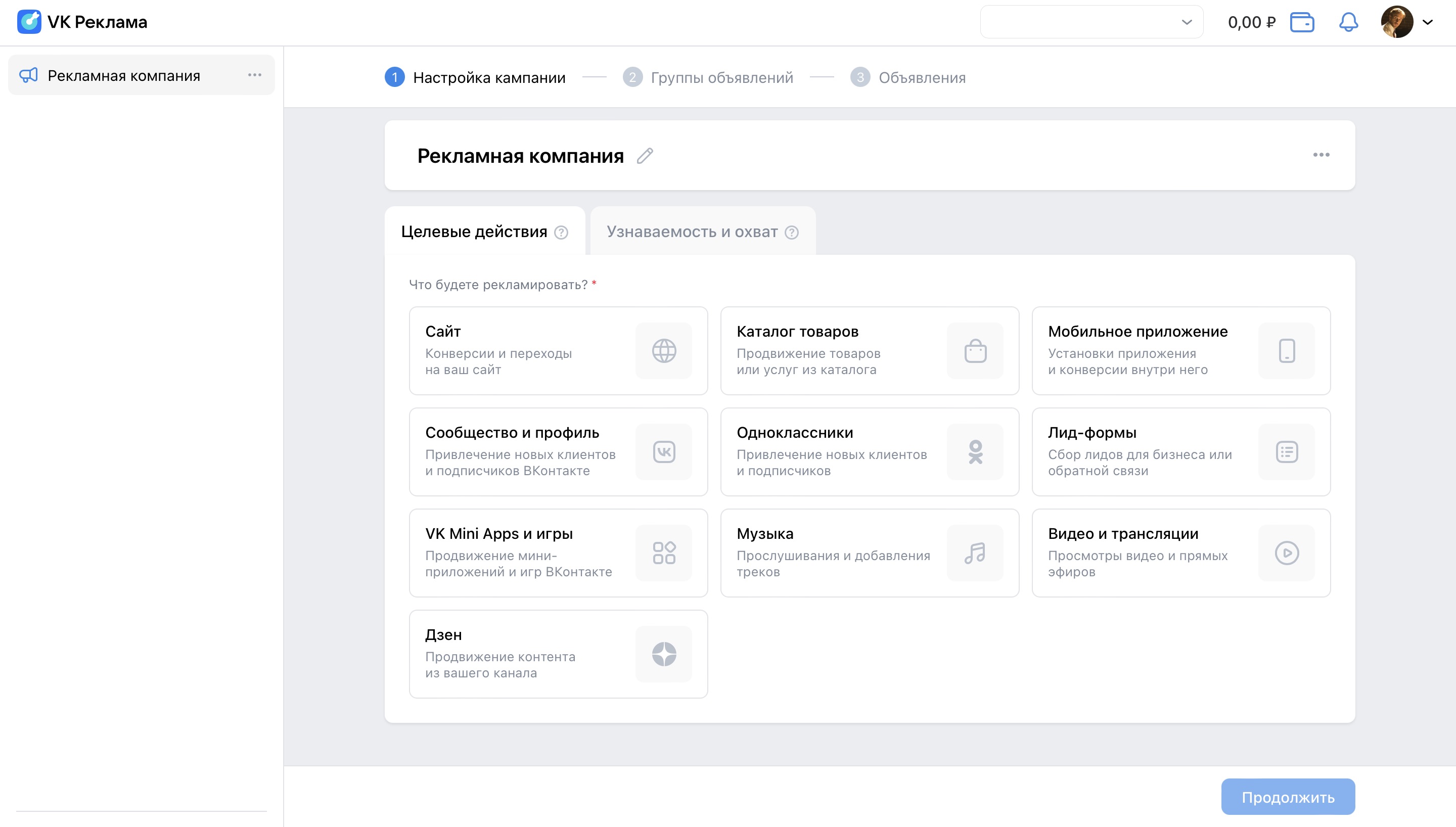The height and width of the screenshot is (827, 1456).
Task: Go to step 1 Настройка кампании
Action: pos(475,77)
